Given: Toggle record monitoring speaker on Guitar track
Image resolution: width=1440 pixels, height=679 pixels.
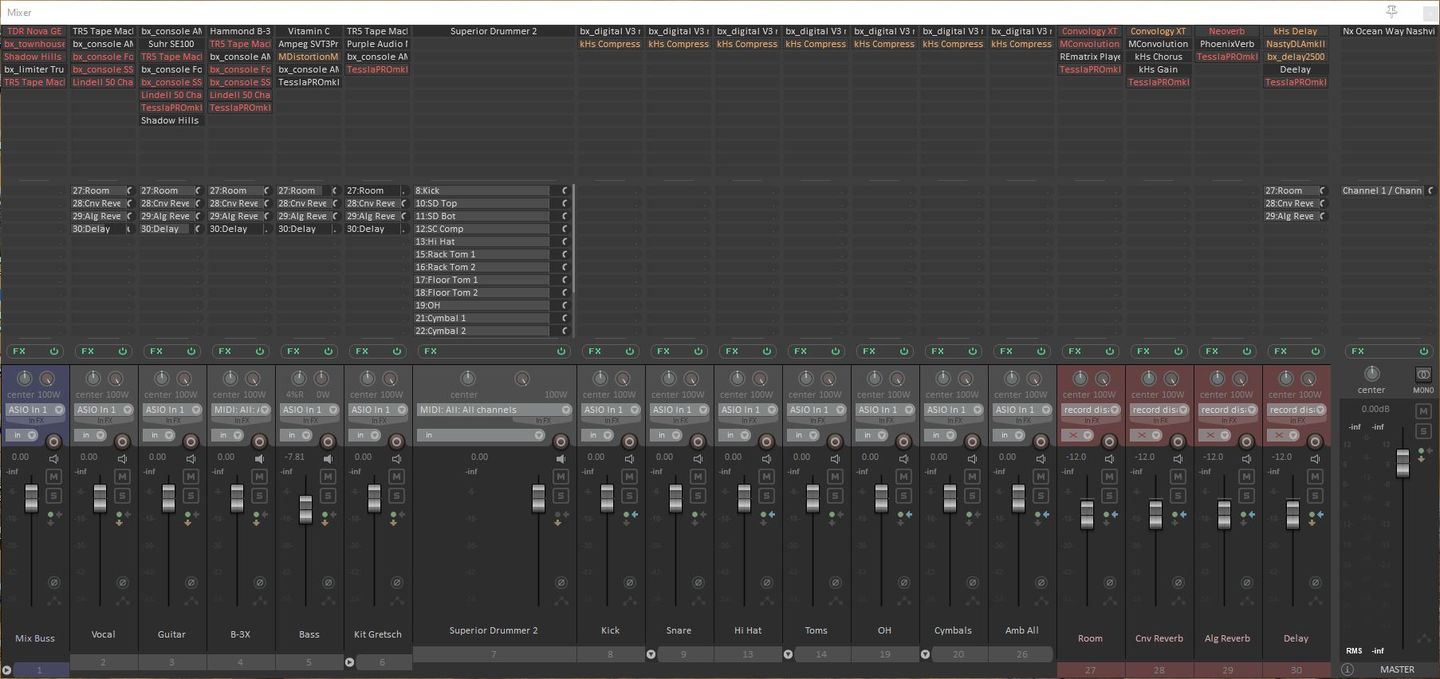Looking at the screenshot, I should (x=191, y=458).
